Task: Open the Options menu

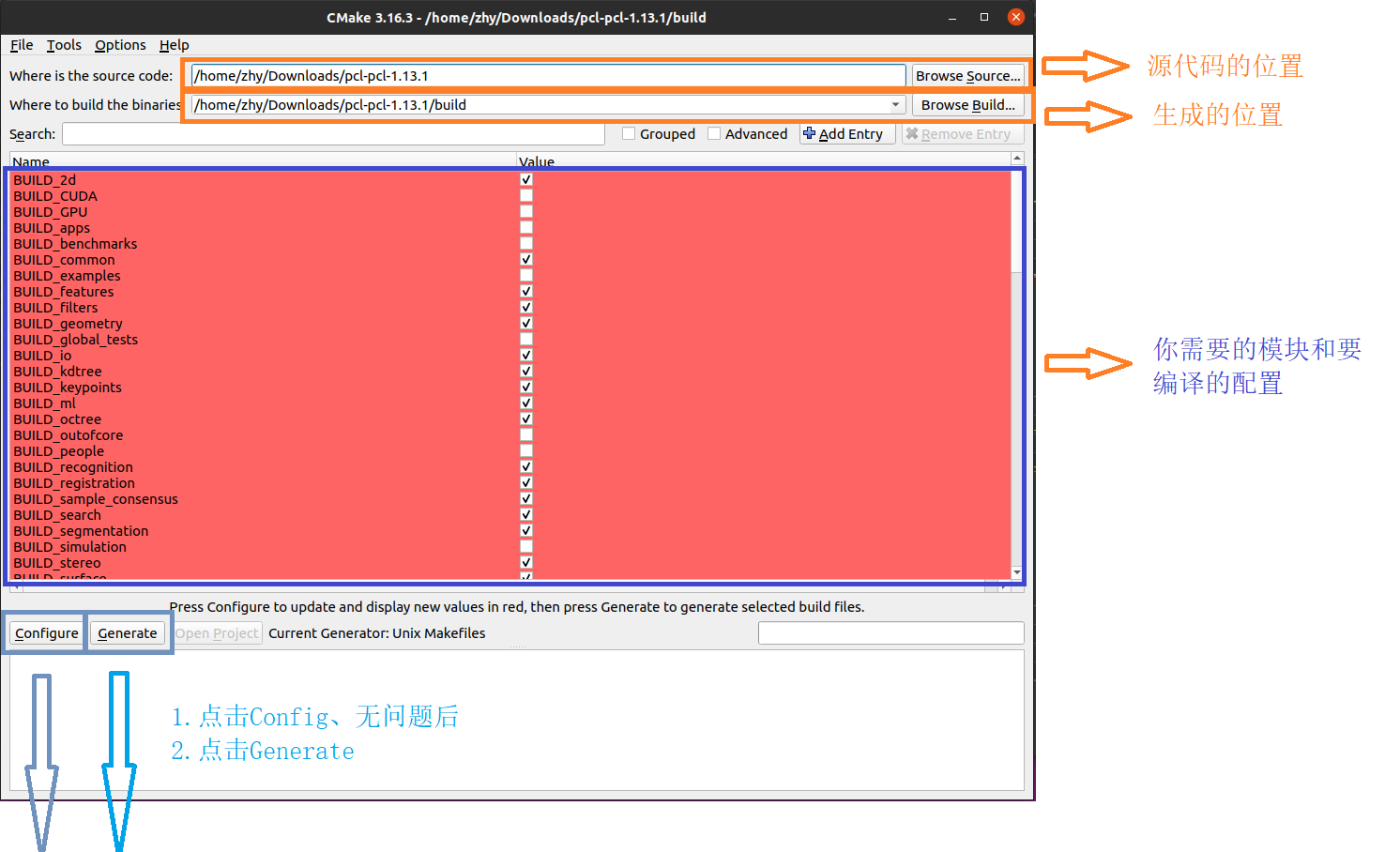Action: click(120, 45)
